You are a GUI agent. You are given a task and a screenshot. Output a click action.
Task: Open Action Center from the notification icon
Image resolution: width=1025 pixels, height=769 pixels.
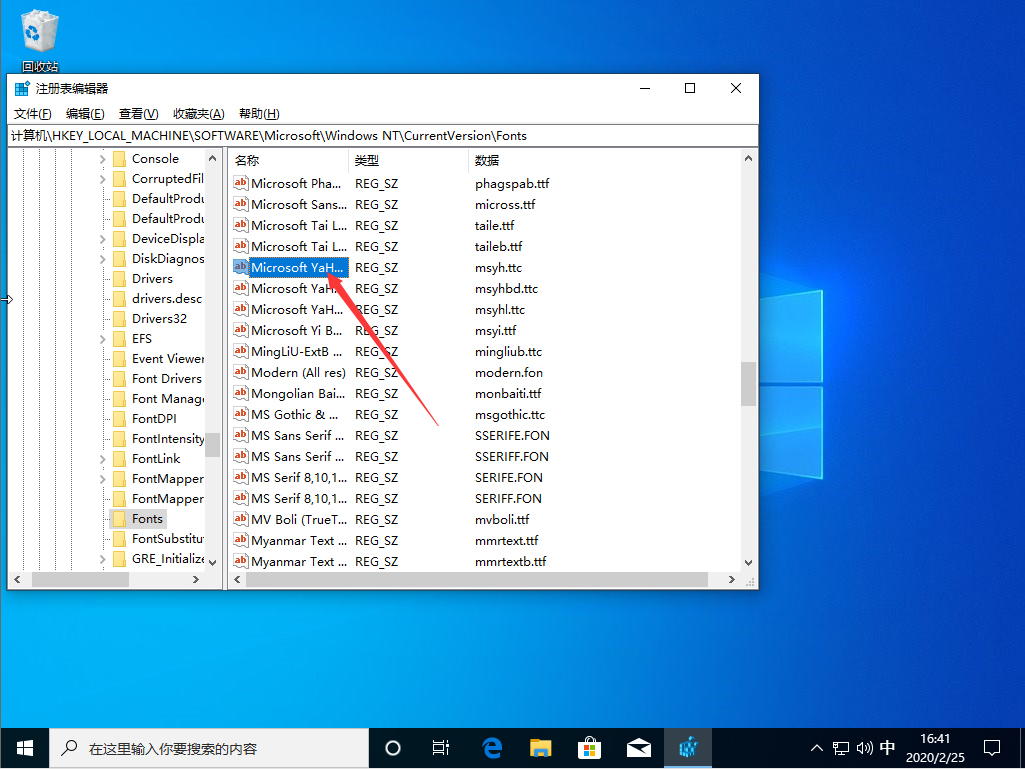click(x=992, y=747)
